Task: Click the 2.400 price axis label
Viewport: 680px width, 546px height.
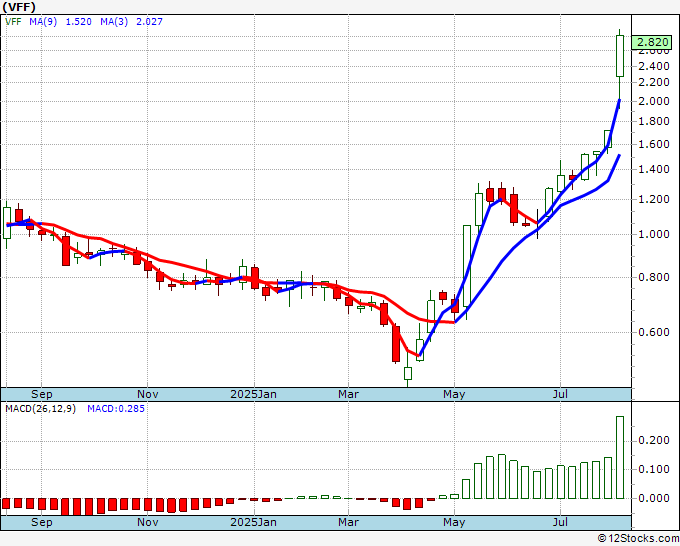Action: (654, 66)
